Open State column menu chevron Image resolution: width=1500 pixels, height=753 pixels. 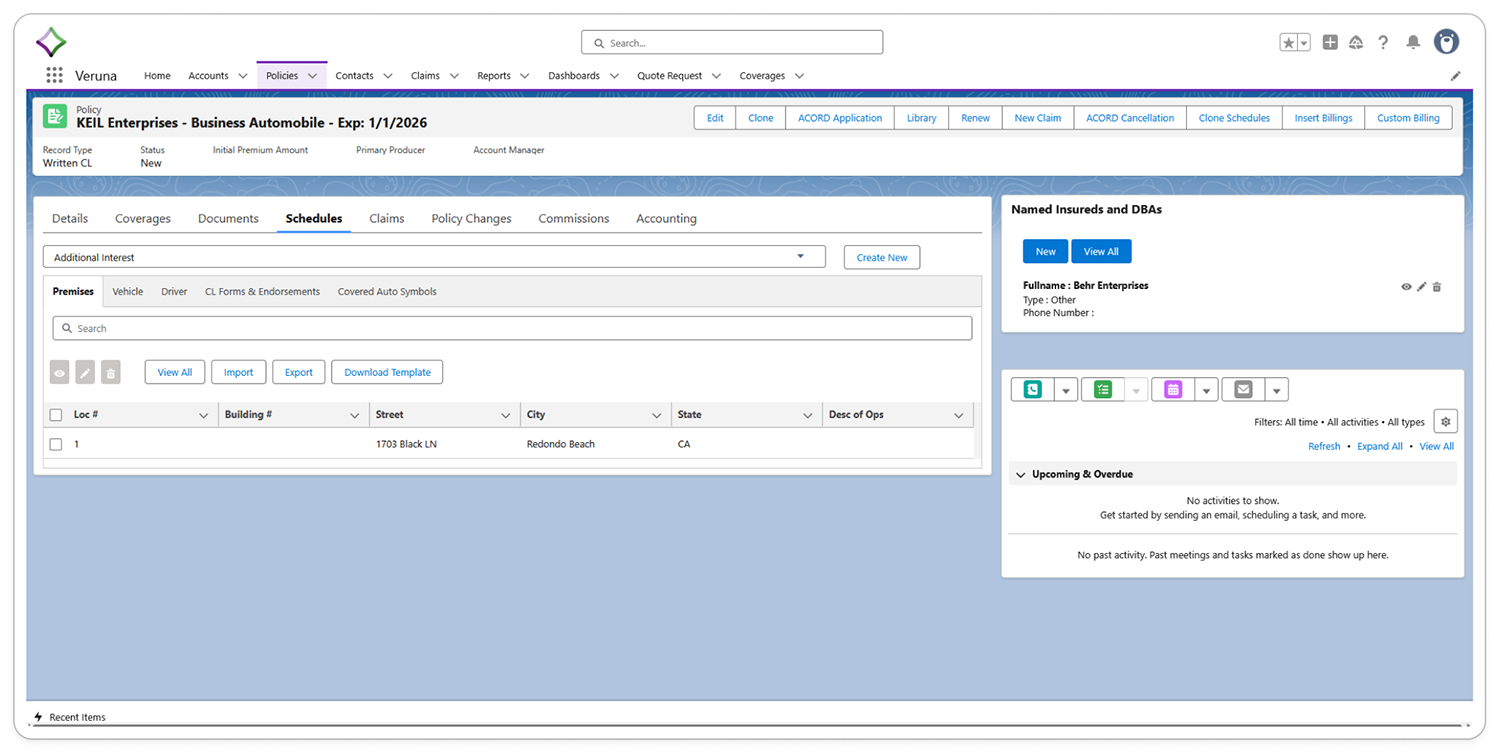point(808,415)
